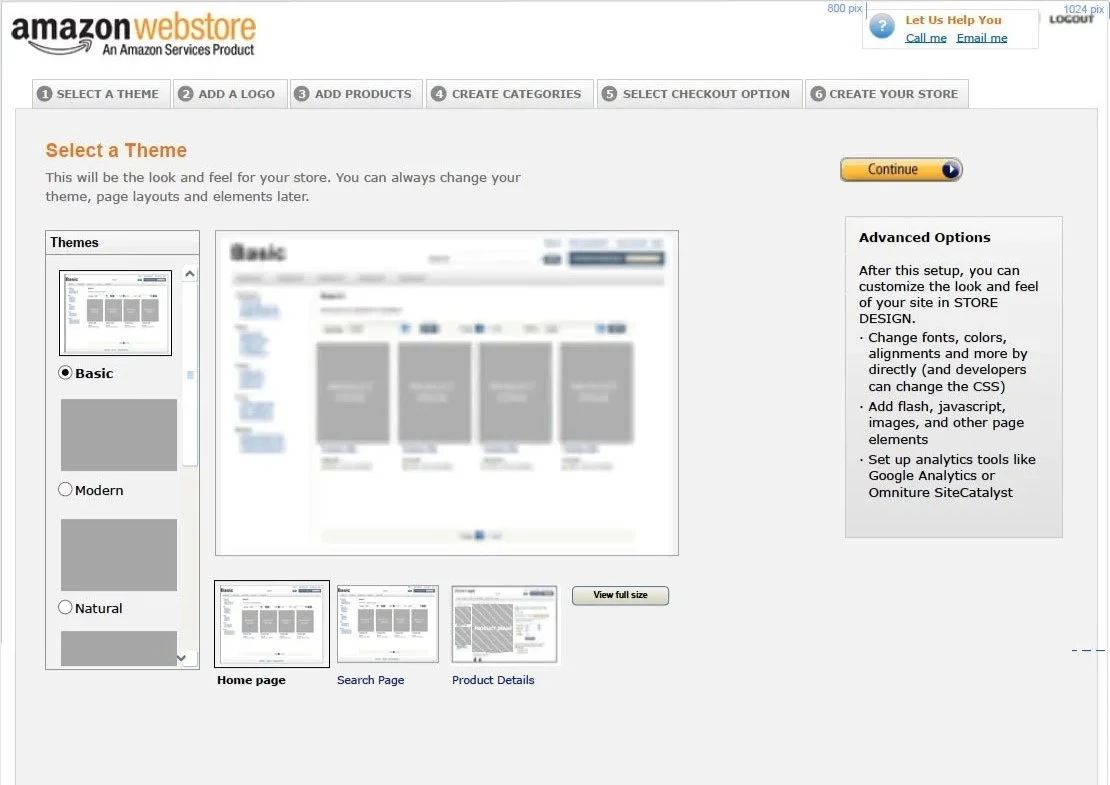Select the Home page preview thumbnail

[x=272, y=624]
